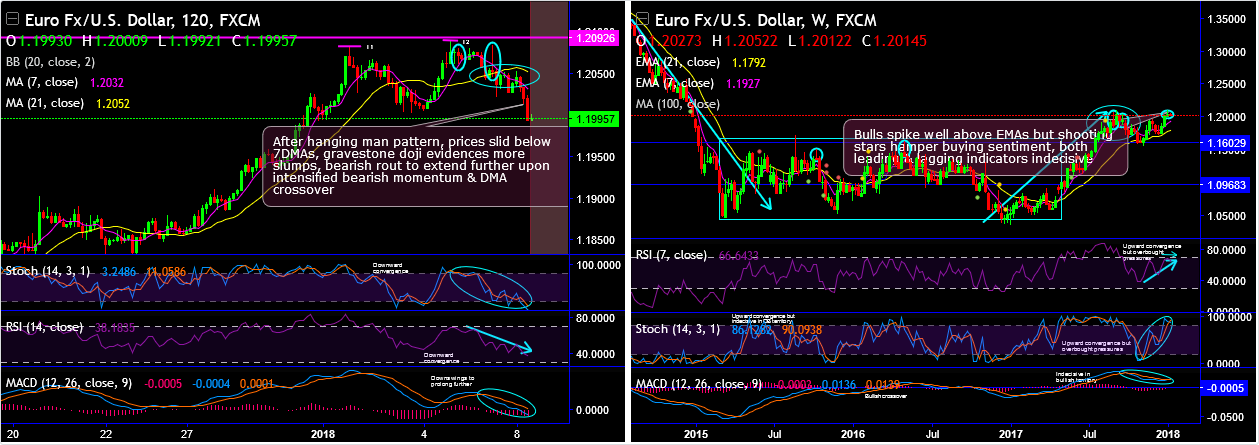Click the '22' date label on time axis
The width and height of the screenshot is (1259, 445).
coord(108,435)
